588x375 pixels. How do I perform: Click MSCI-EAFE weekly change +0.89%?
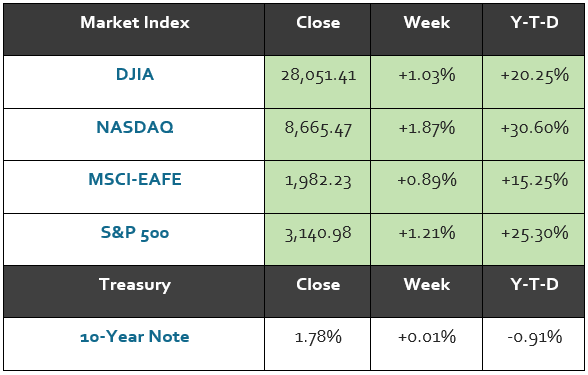(427, 180)
